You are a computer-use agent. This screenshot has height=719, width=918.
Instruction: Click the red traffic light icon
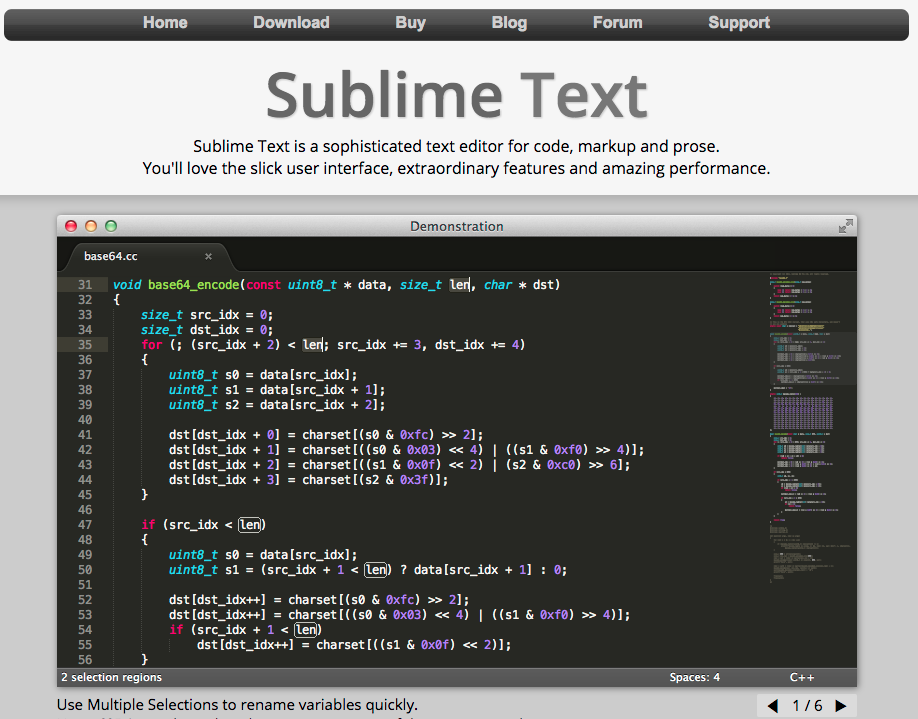[70, 225]
